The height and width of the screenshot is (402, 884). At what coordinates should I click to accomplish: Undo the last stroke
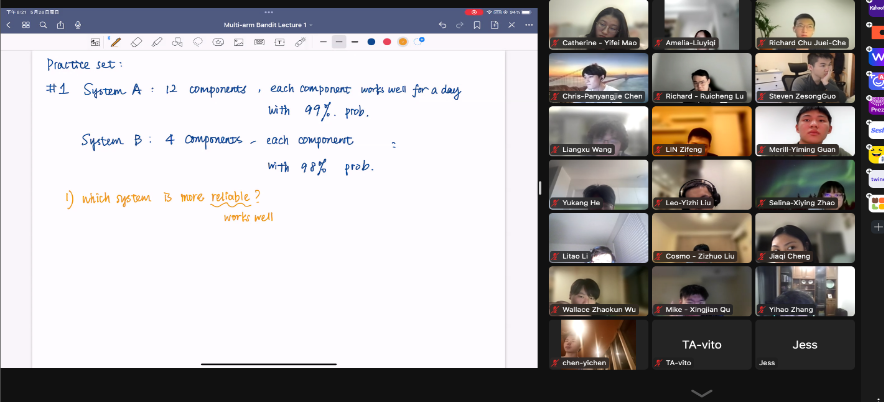(x=442, y=24)
